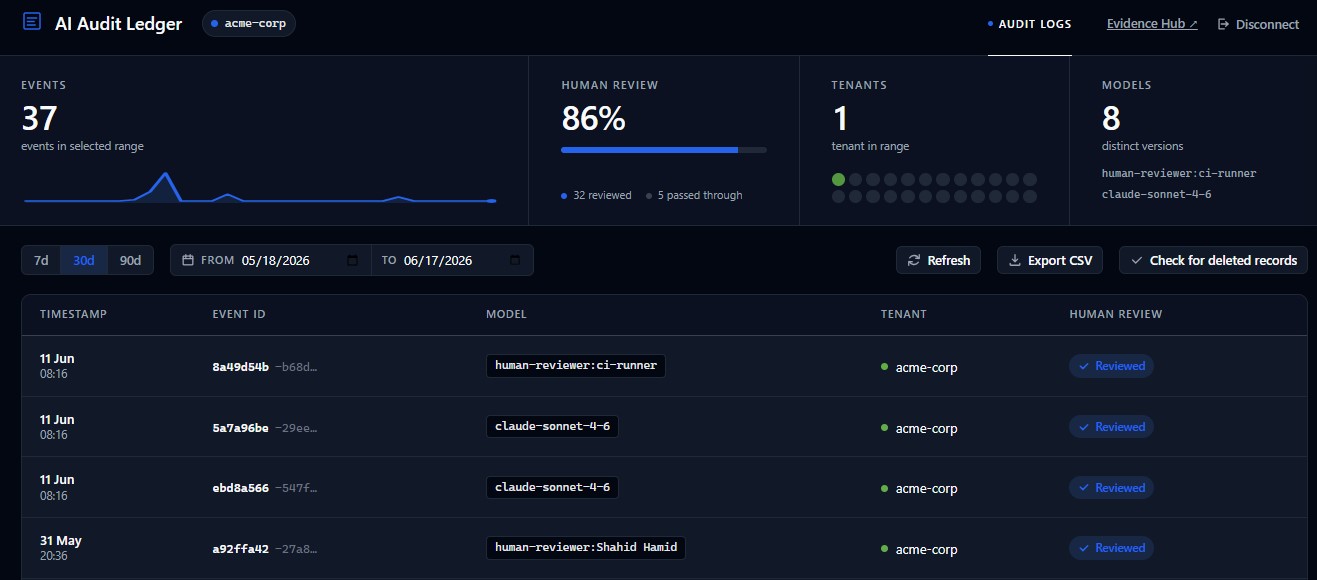Select the 30d range
The width and height of the screenshot is (1317, 580).
[x=84, y=260]
